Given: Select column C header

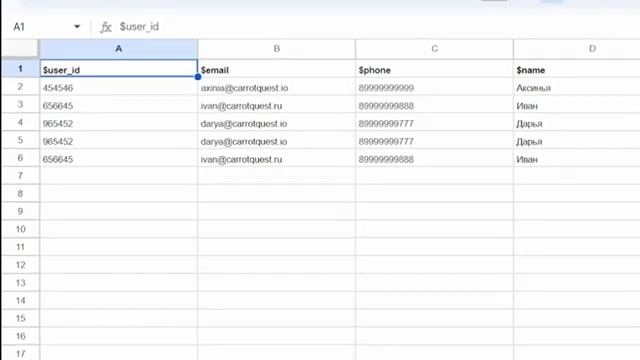Looking at the screenshot, I should 434,49.
